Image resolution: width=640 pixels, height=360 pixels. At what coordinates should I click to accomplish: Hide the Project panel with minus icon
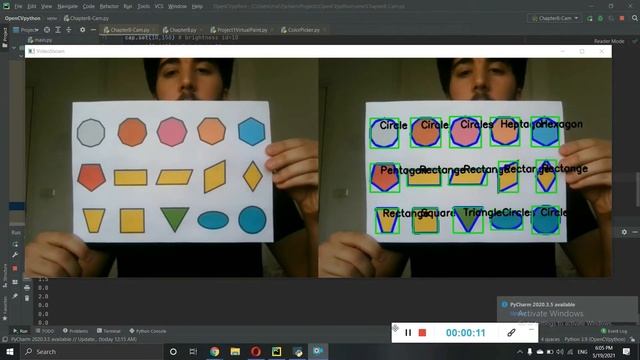93,30
